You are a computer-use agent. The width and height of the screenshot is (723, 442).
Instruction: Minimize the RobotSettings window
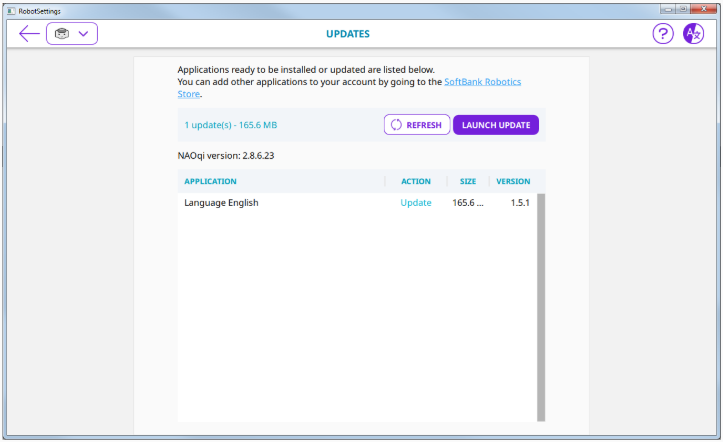click(x=667, y=9)
